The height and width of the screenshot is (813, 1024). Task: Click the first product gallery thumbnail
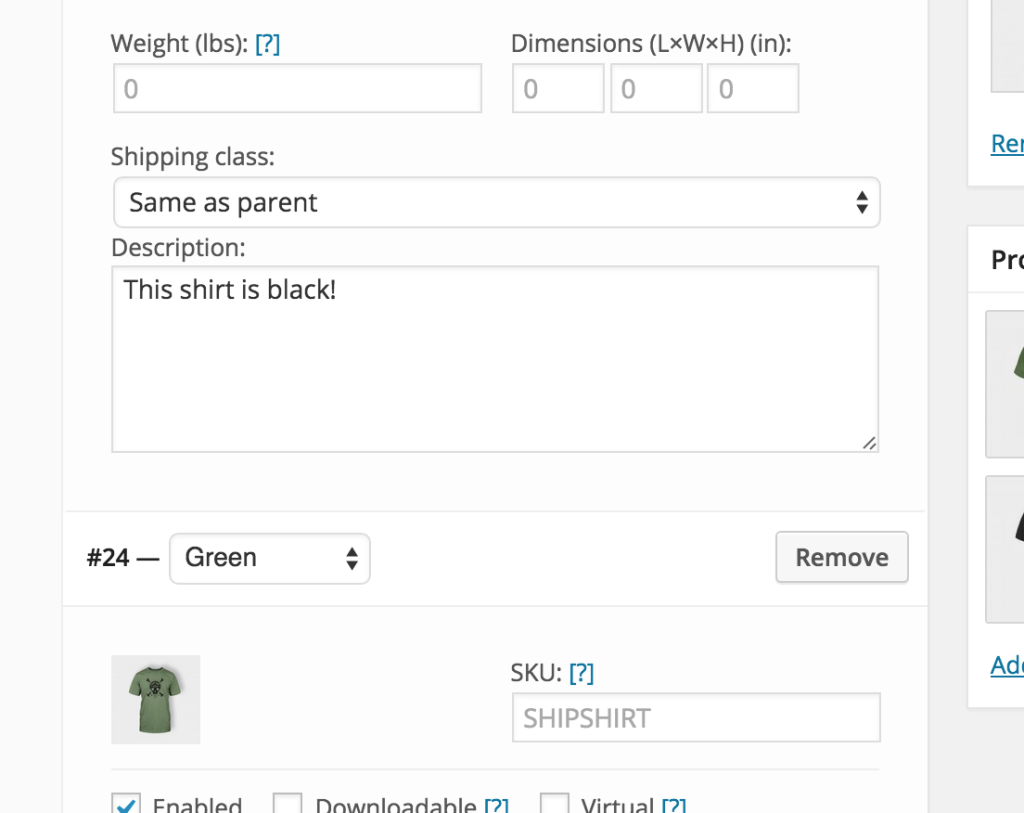(x=1012, y=385)
